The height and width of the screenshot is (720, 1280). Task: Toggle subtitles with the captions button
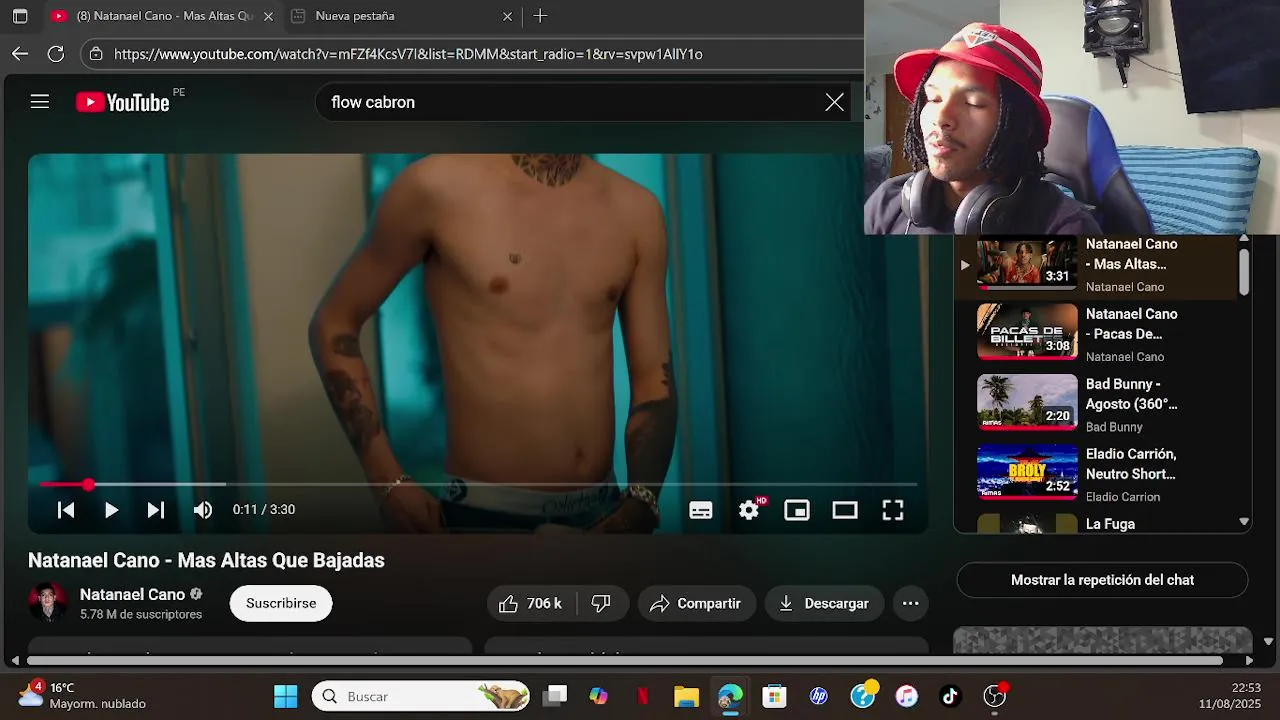coord(701,510)
